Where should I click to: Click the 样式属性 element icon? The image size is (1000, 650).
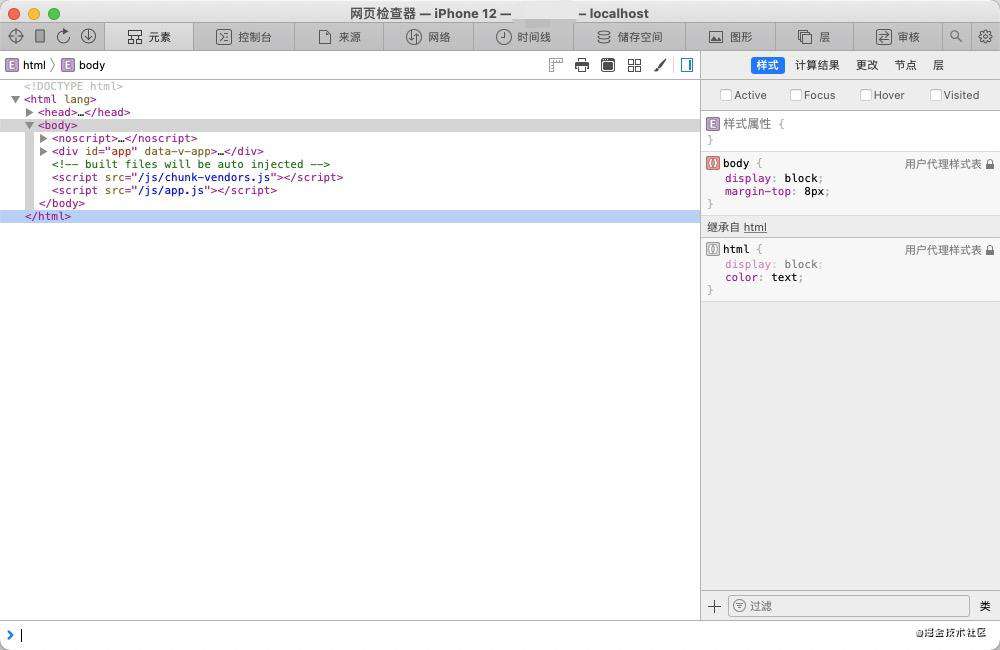(x=713, y=124)
